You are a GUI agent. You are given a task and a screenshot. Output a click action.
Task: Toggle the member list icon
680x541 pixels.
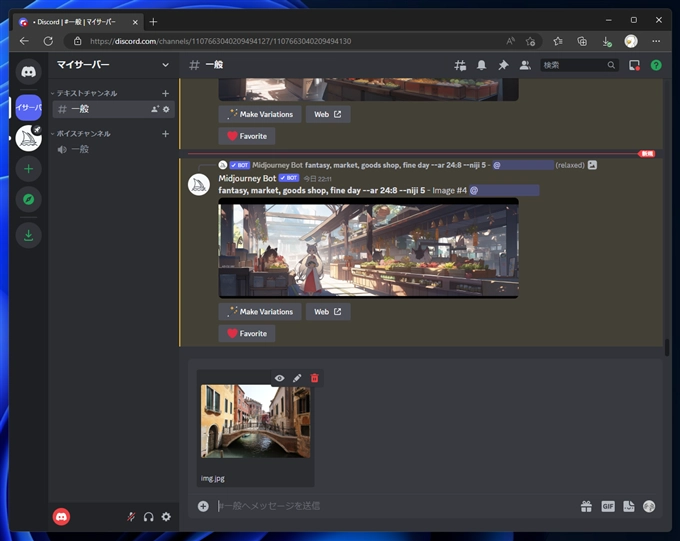tap(525, 66)
